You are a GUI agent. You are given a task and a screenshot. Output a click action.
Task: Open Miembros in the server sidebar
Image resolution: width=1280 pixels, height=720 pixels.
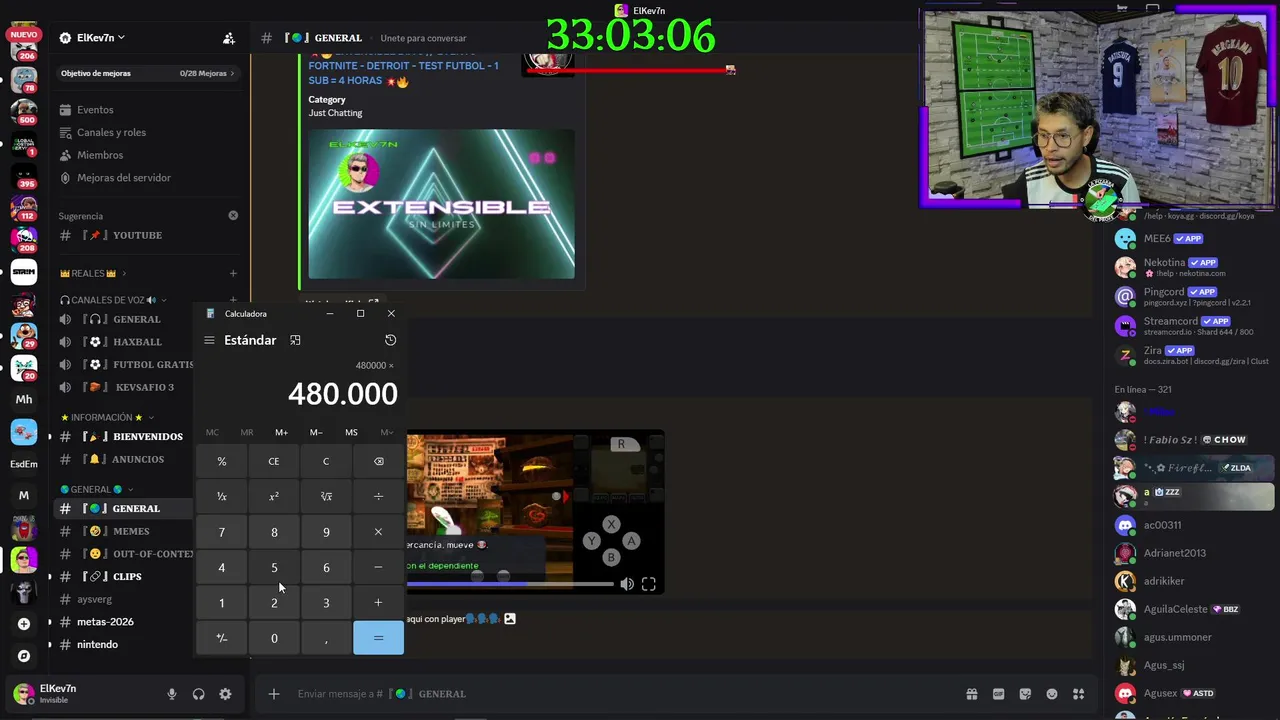(x=100, y=155)
